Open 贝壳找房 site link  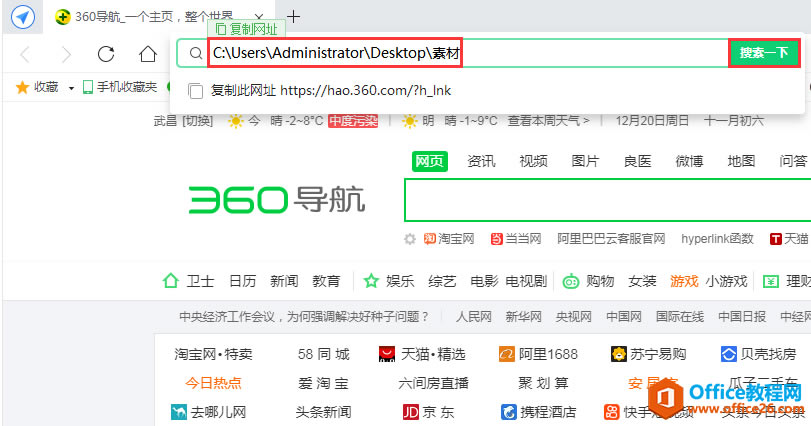click(x=758, y=354)
